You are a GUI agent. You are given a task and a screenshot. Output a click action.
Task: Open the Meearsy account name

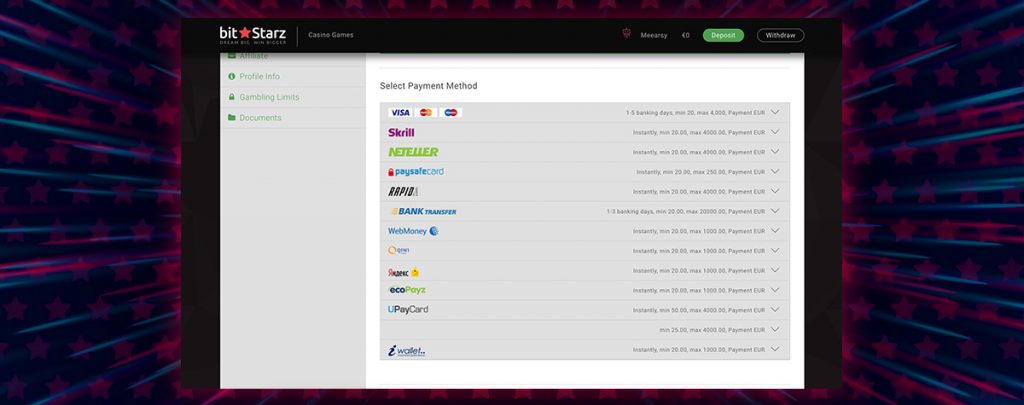pos(654,35)
